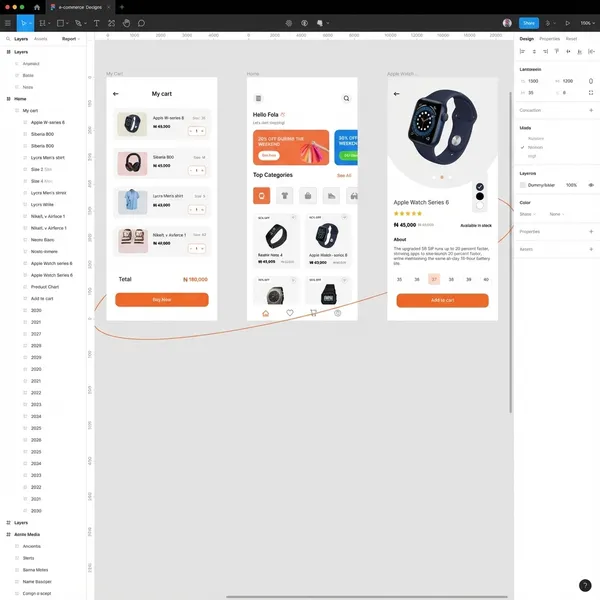The height and width of the screenshot is (600, 600).
Task: Click See All link in Home frame
Action: point(344,175)
